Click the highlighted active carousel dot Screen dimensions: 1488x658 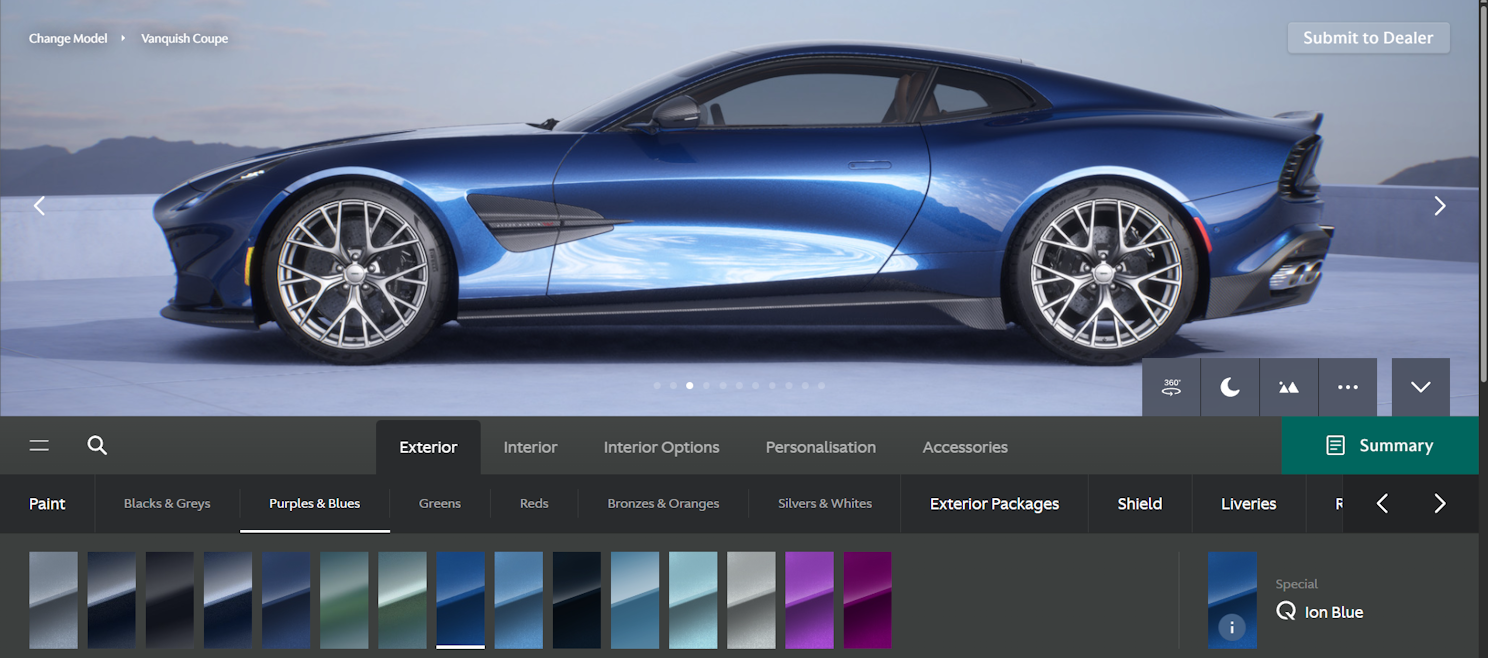point(690,385)
